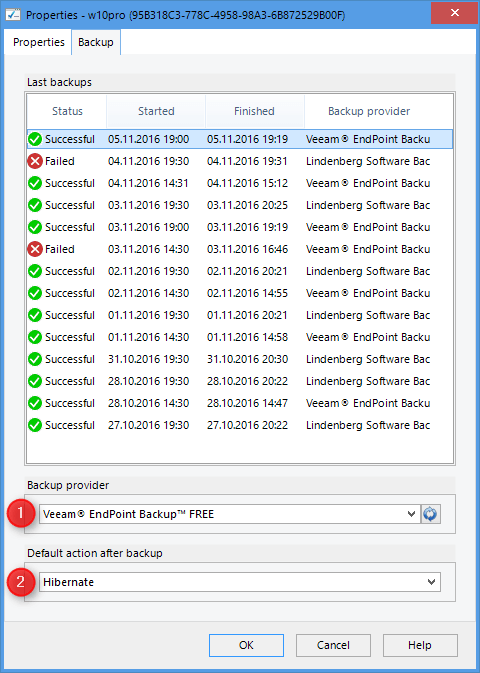The width and height of the screenshot is (480, 673).
Task: Click finished time 31.10.2016 20:30
Action: [248, 359]
